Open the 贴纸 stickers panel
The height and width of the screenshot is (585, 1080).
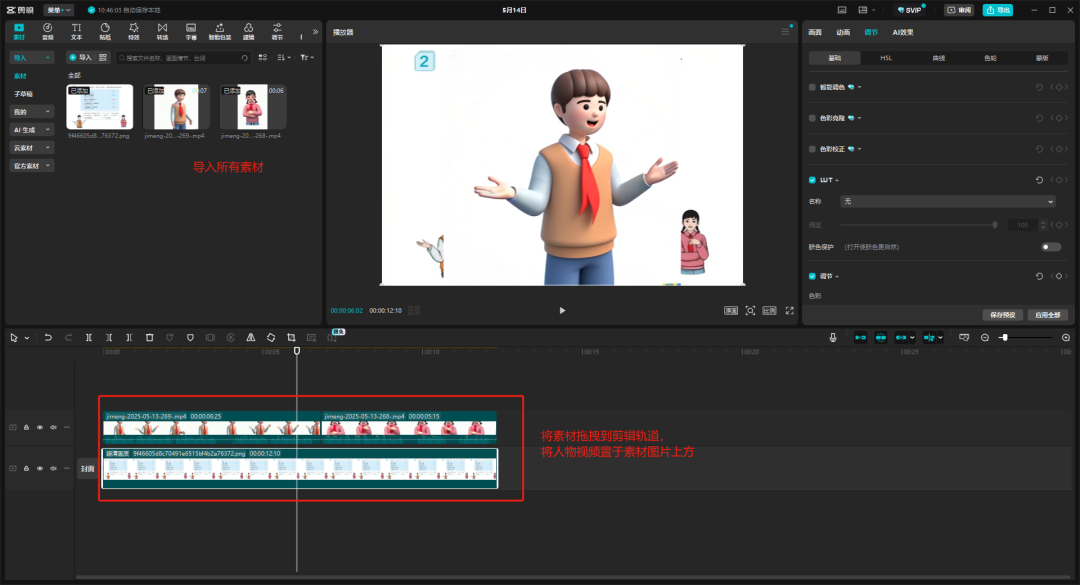coord(106,30)
